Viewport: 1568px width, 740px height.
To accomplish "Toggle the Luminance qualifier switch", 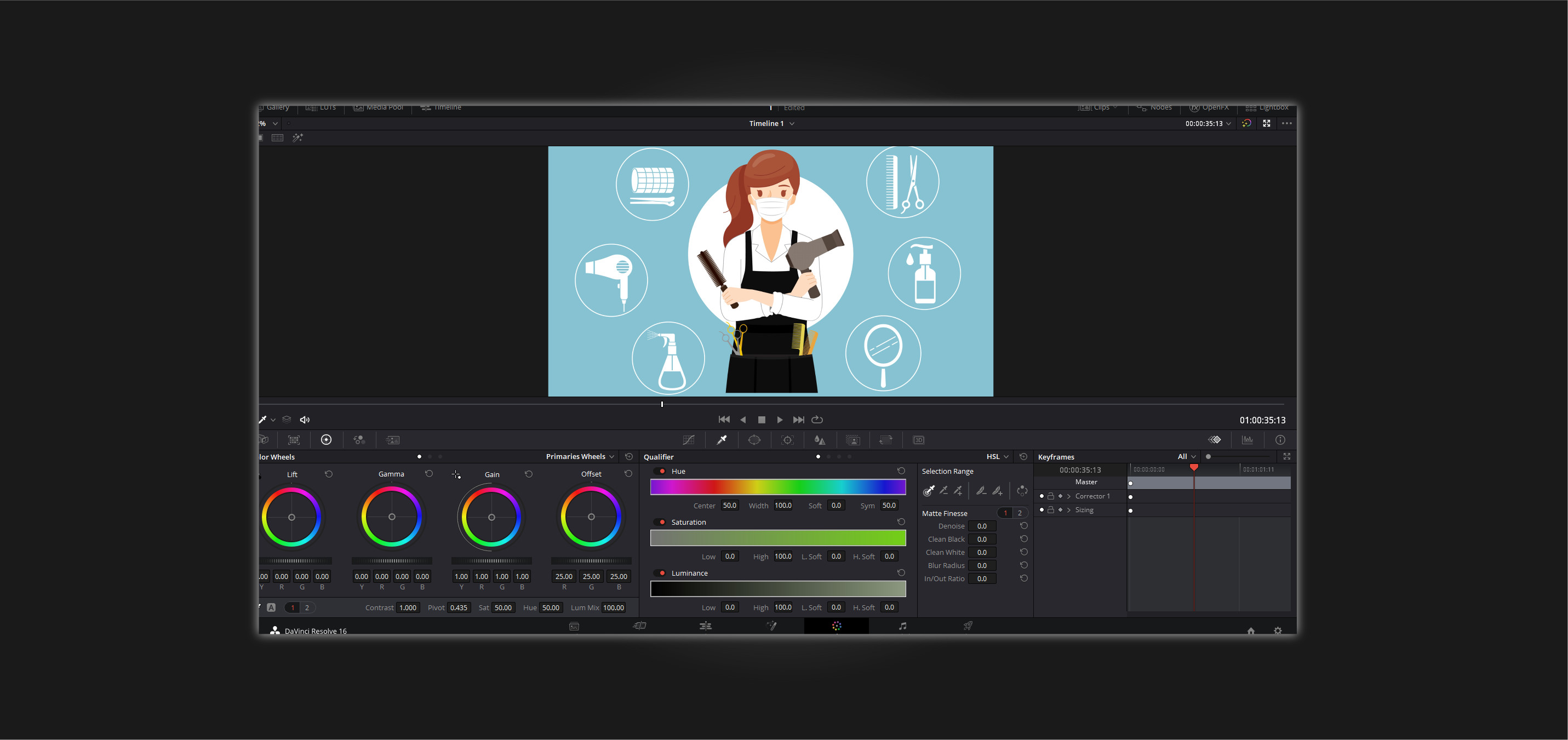I will click(x=661, y=573).
